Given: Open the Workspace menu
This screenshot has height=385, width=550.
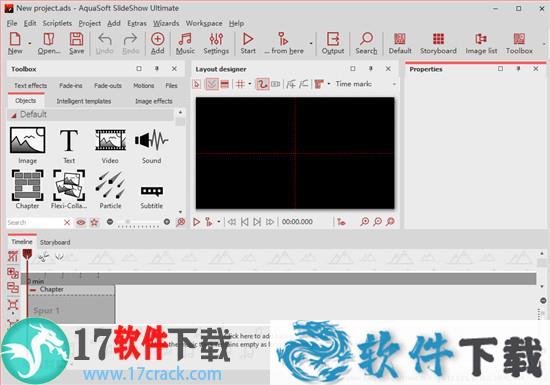Looking at the screenshot, I should (x=204, y=23).
